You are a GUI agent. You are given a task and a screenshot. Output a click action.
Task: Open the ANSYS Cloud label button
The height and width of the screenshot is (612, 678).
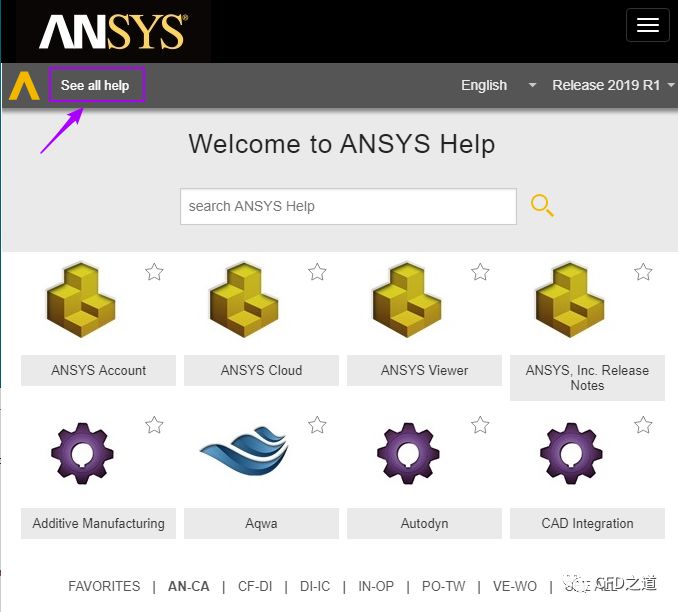click(261, 370)
